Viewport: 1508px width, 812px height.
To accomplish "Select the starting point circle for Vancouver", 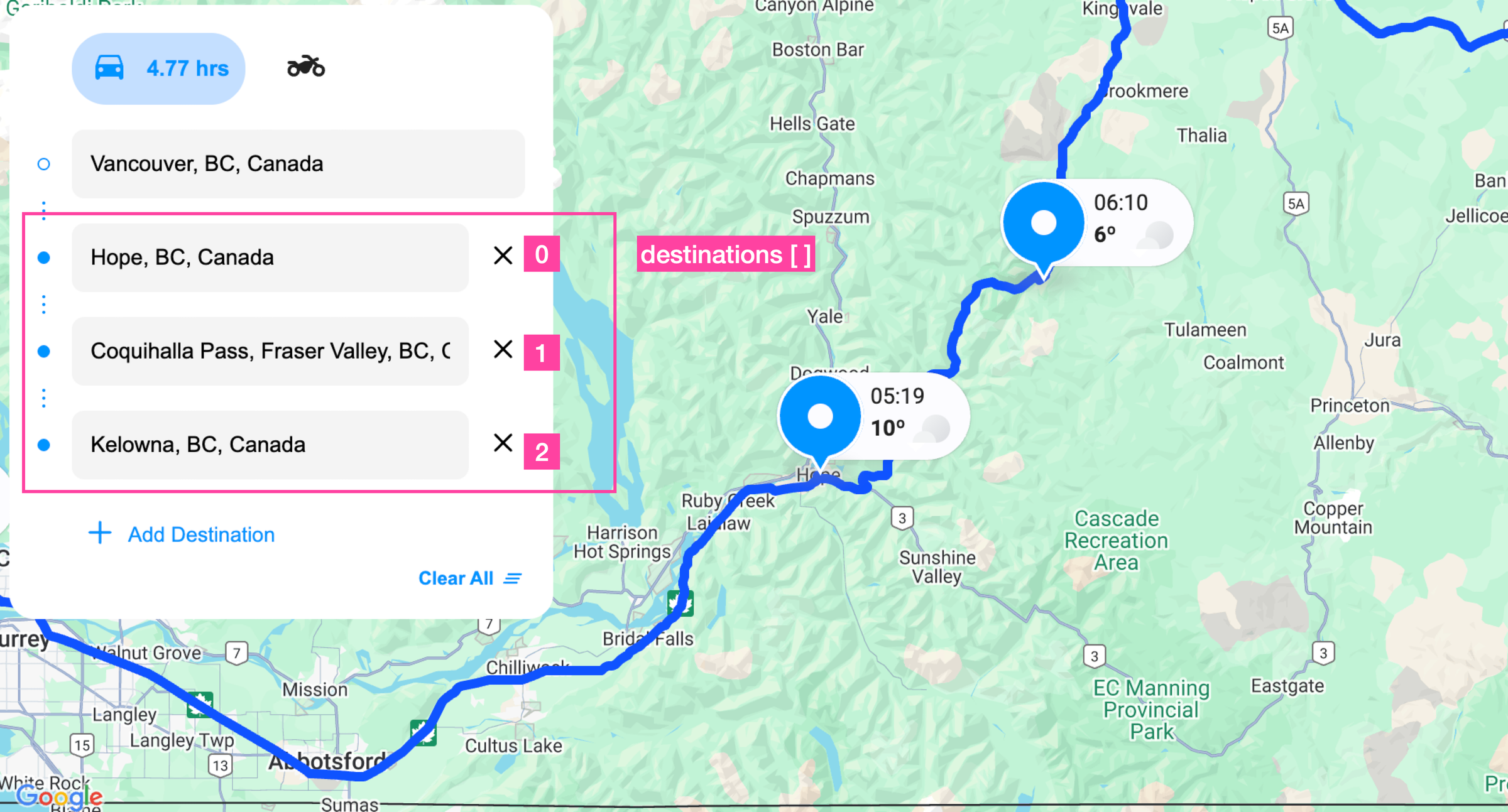I will click(x=43, y=164).
